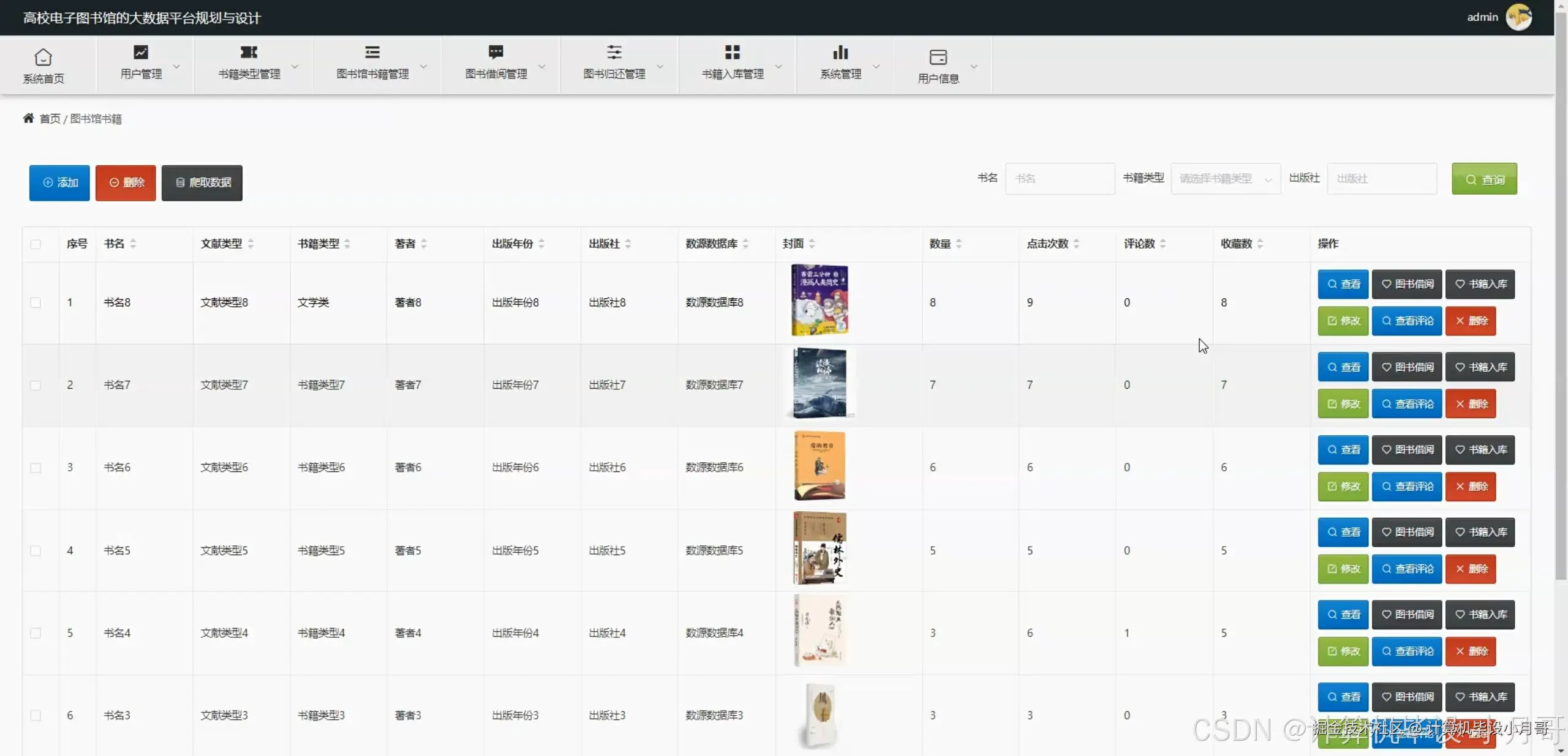
Task: Expand the 图书馆书籍管理 menu chevron
Action: 423,66
